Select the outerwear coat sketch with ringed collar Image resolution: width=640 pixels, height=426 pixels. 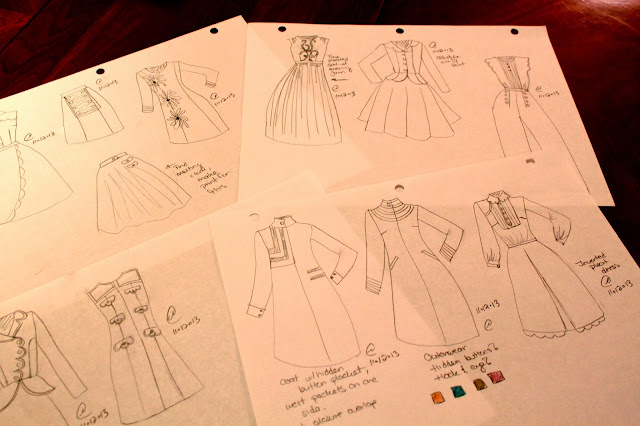[420, 271]
